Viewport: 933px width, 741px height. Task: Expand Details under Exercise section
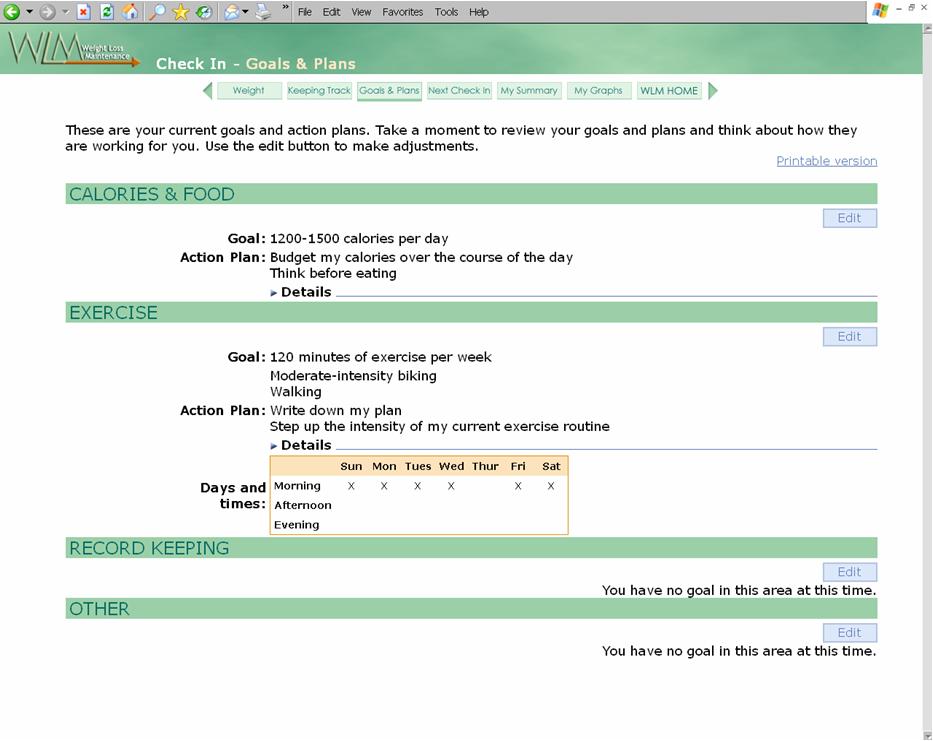[300, 445]
